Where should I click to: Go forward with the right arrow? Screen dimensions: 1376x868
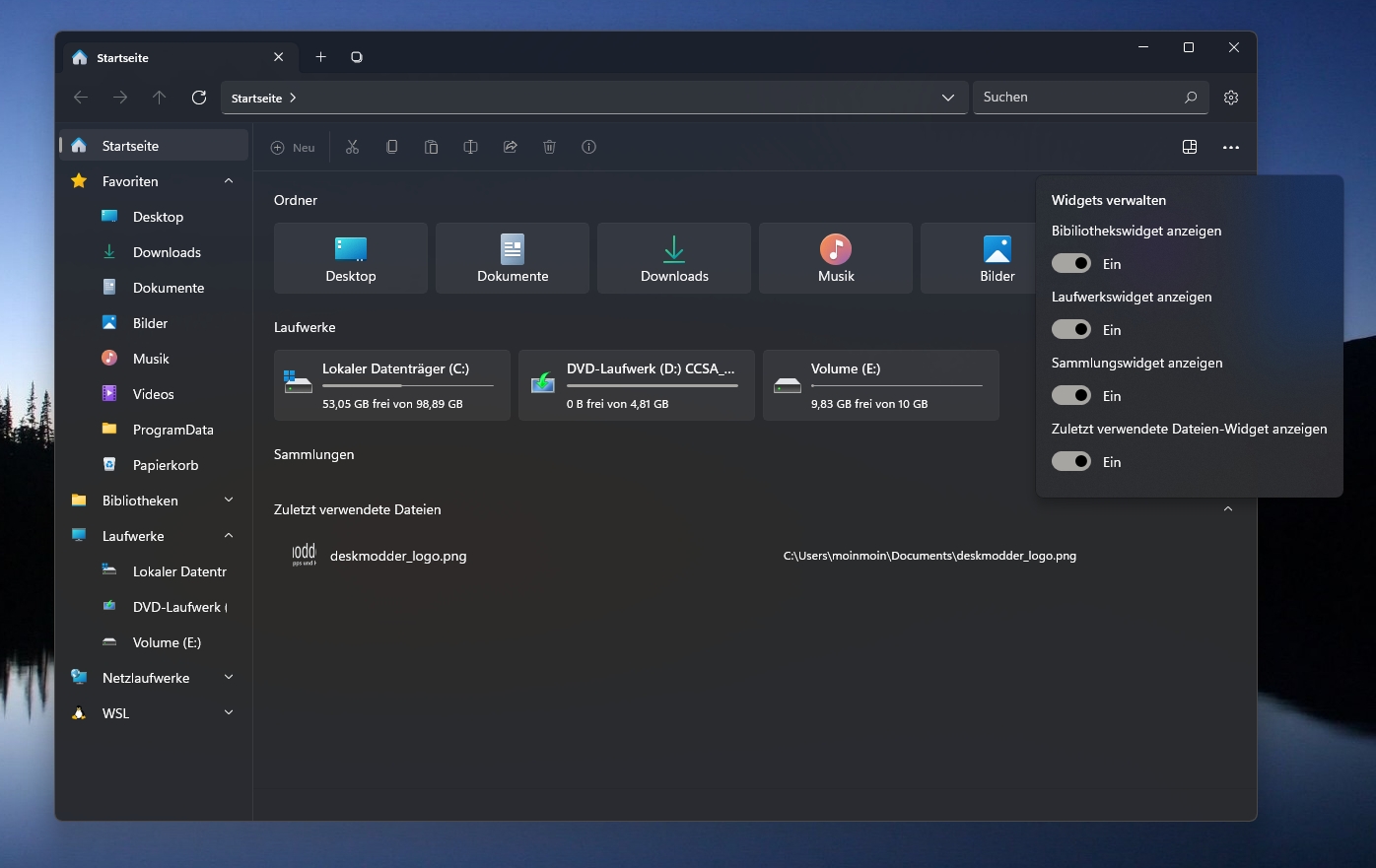(x=120, y=98)
